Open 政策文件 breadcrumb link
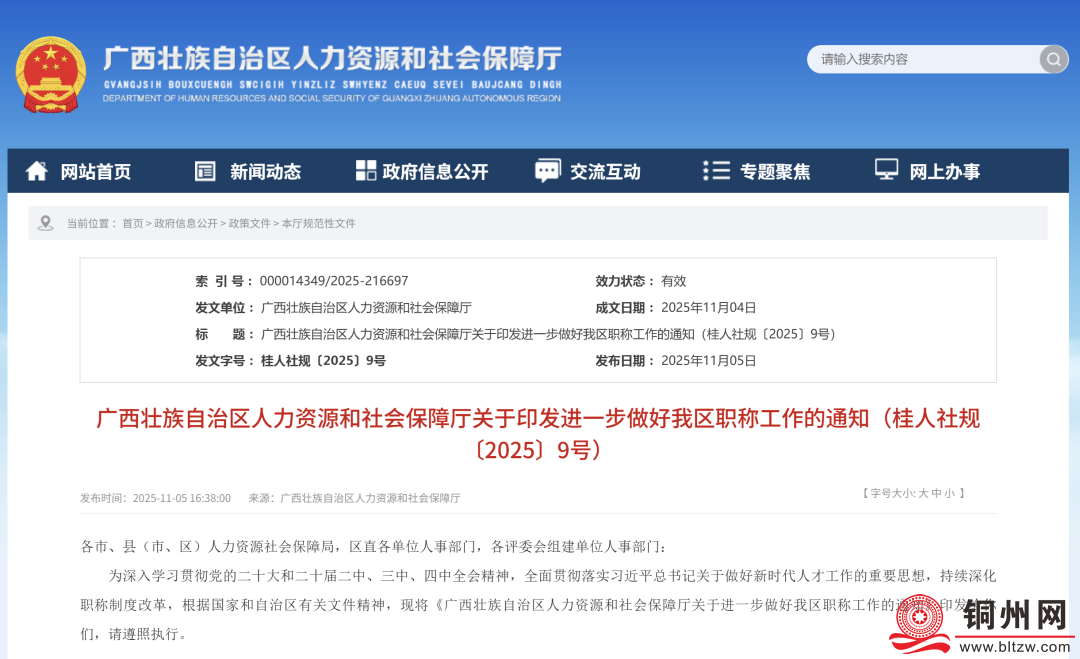 pos(250,224)
